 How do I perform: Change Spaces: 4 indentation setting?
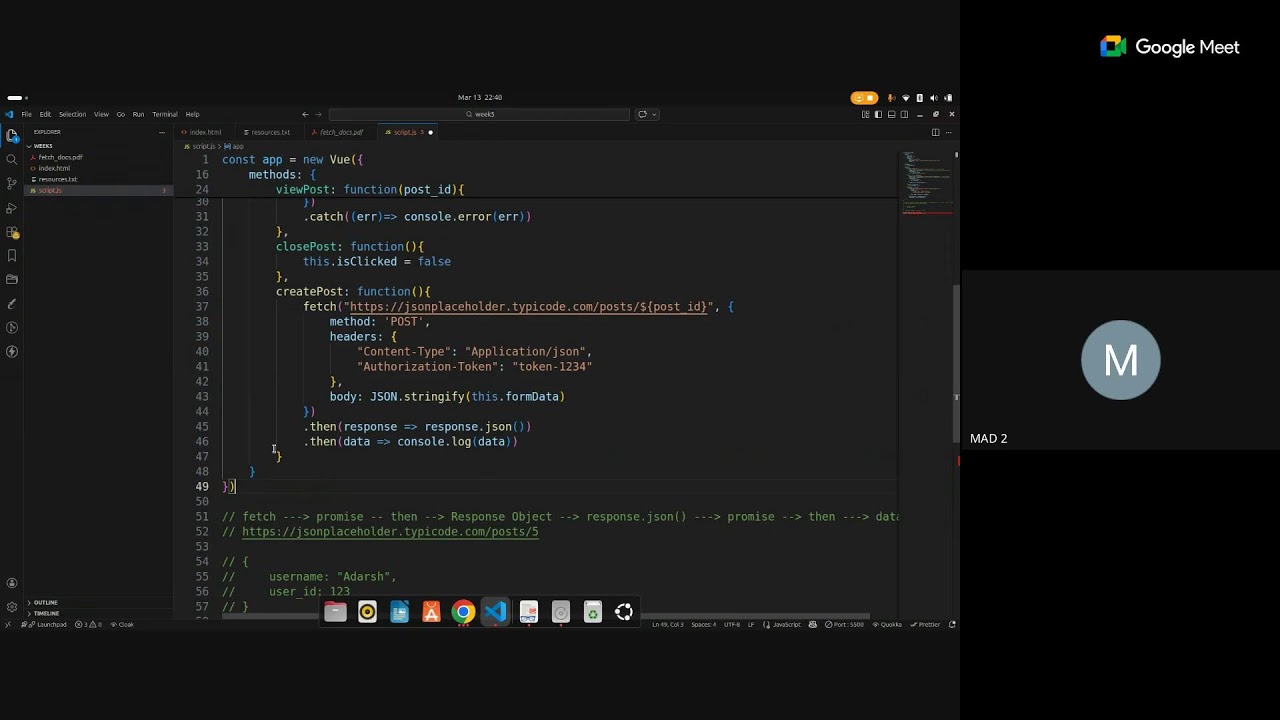[x=703, y=624]
